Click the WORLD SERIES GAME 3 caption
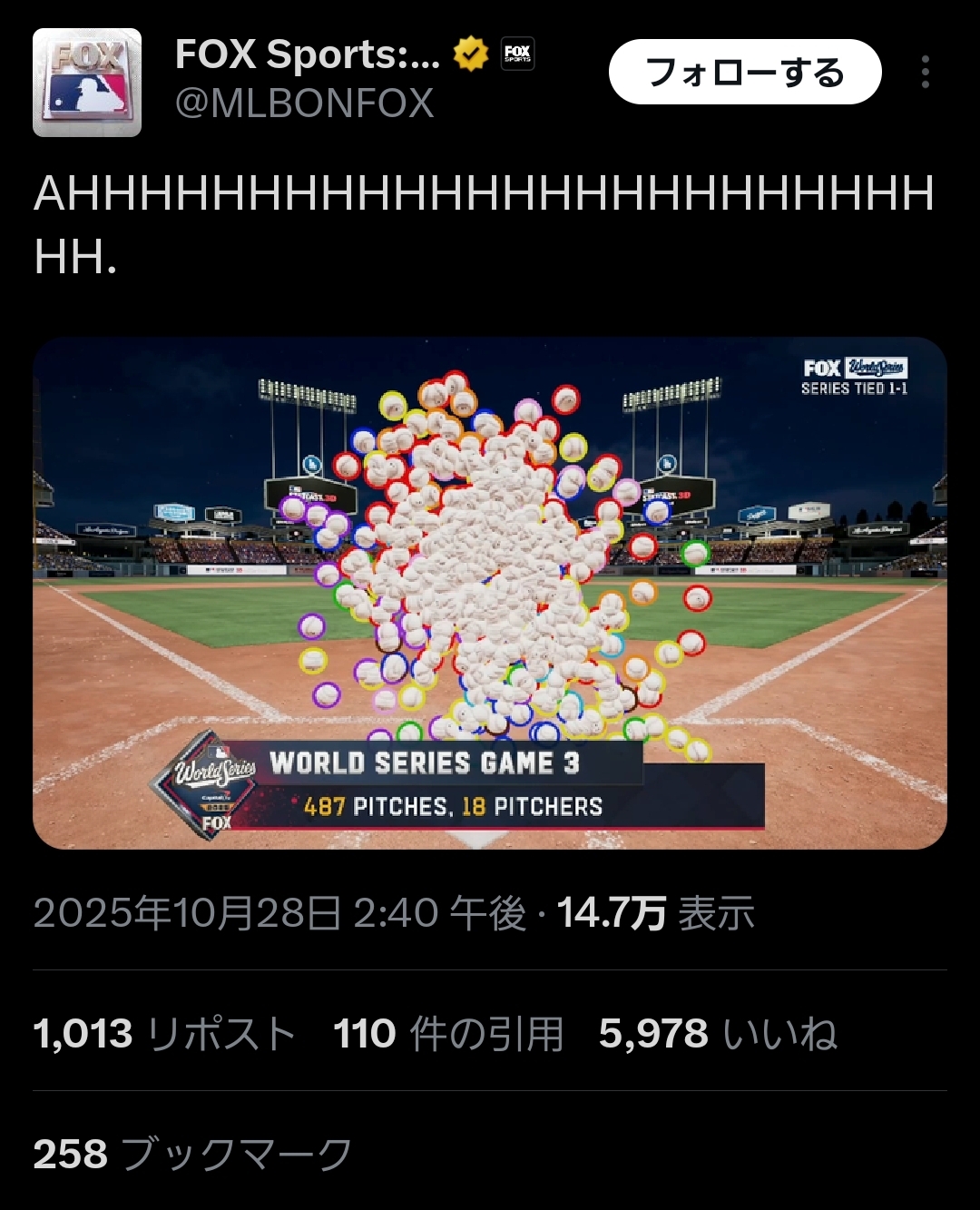980x1210 pixels. coord(425,763)
